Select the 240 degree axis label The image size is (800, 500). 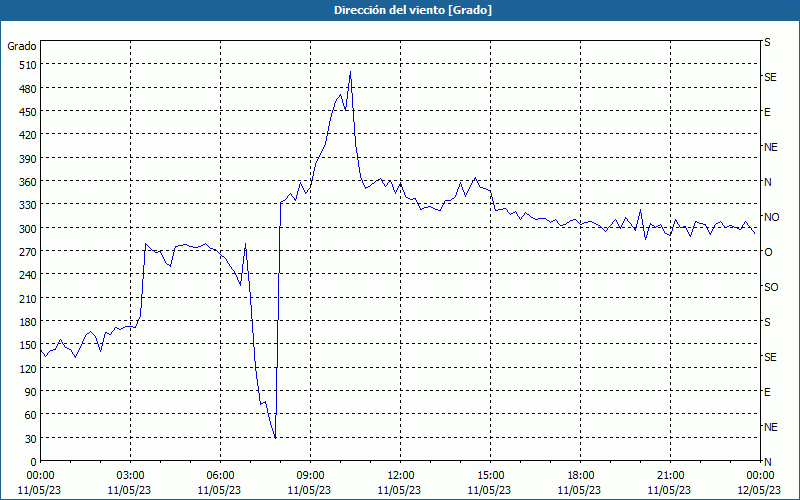(x=28, y=275)
